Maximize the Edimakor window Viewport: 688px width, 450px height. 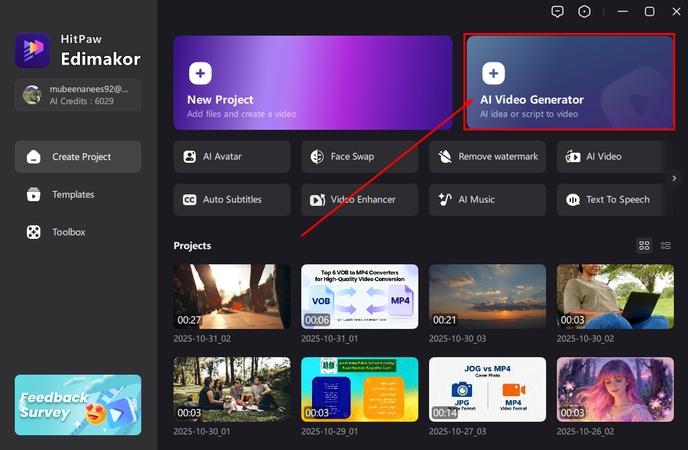[x=649, y=11]
